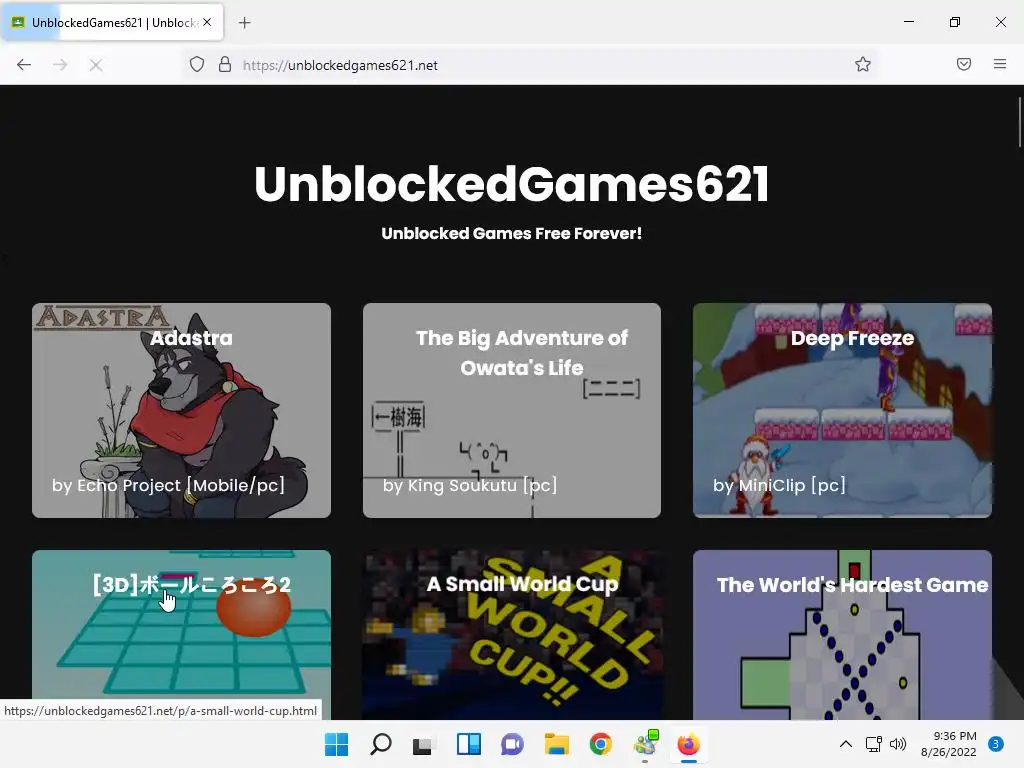The height and width of the screenshot is (768, 1024).
Task: Open A Small World Cup game
Action: click(x=512, y=634)
